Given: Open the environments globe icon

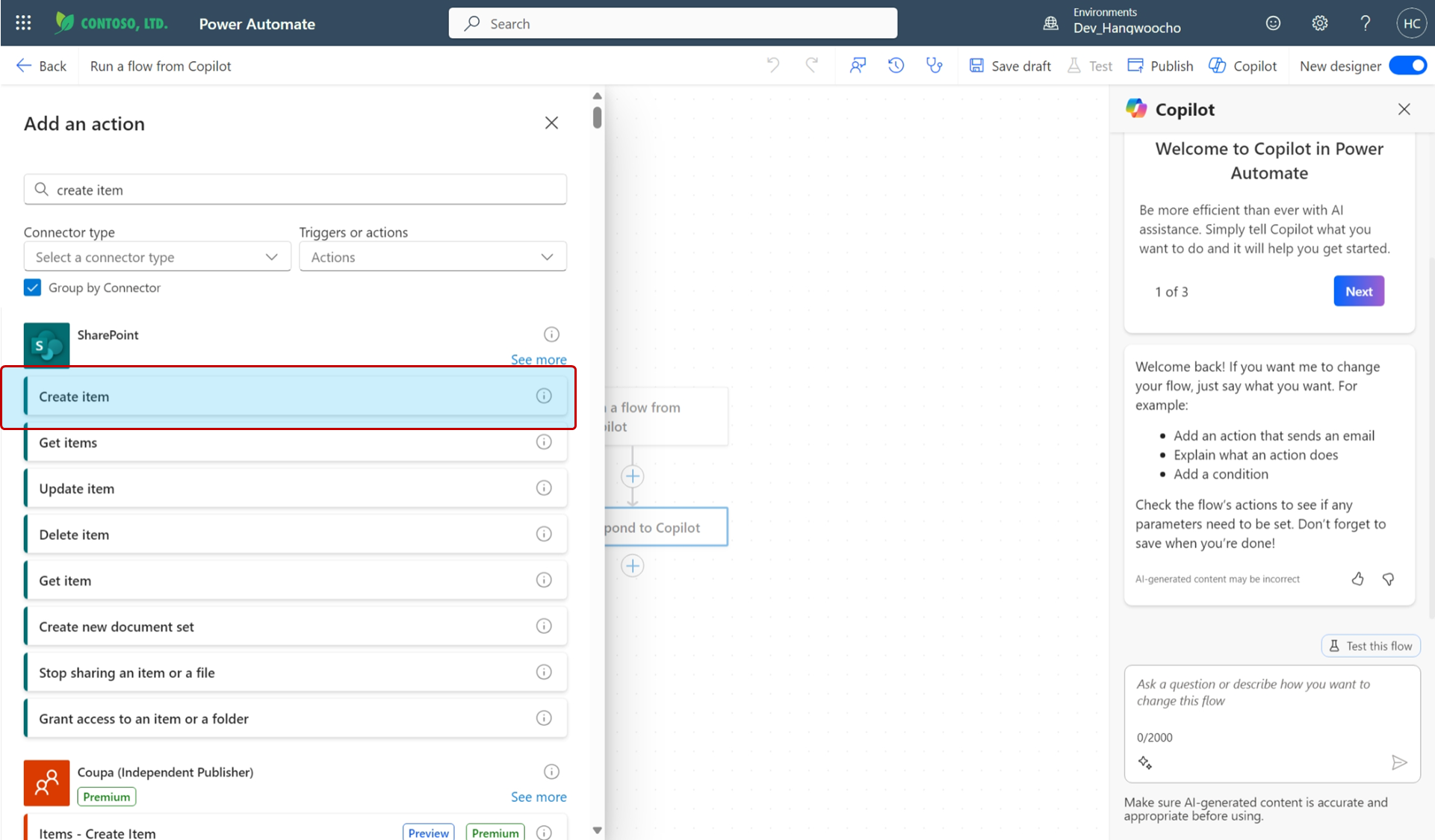Looking at the screenshot, I should [x=1050, y=23].
